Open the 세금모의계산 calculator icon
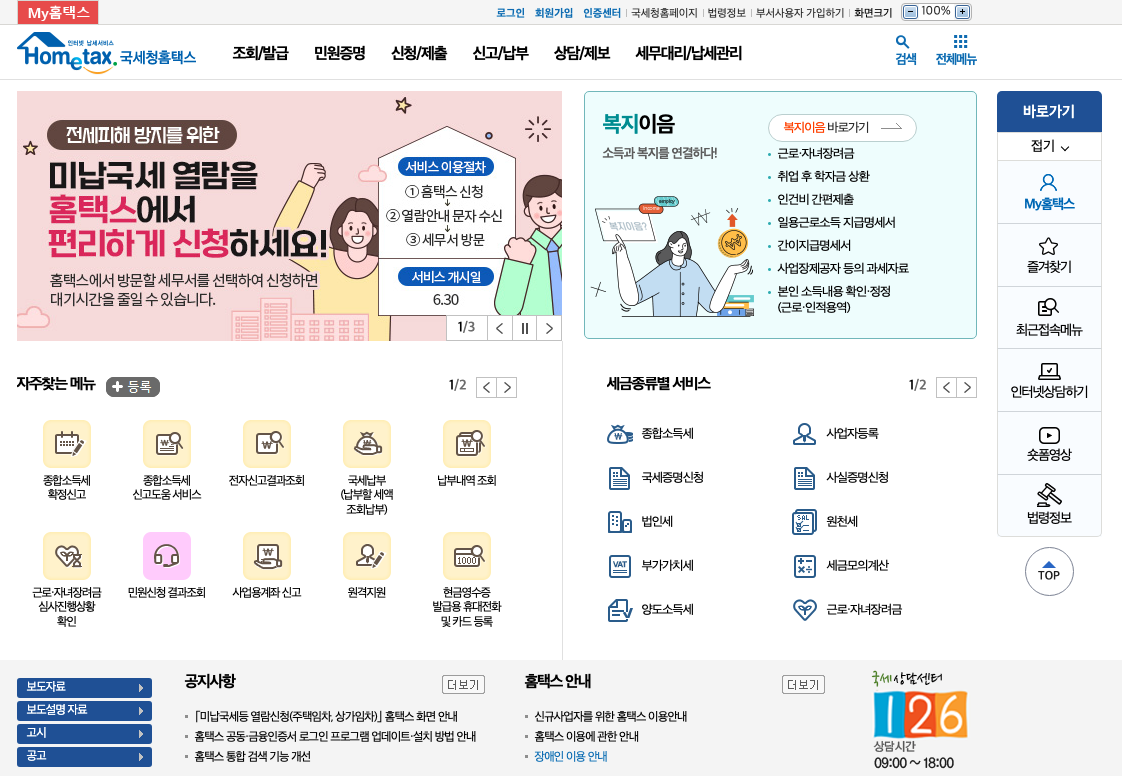1122x776 pixels. coord(804,566)
